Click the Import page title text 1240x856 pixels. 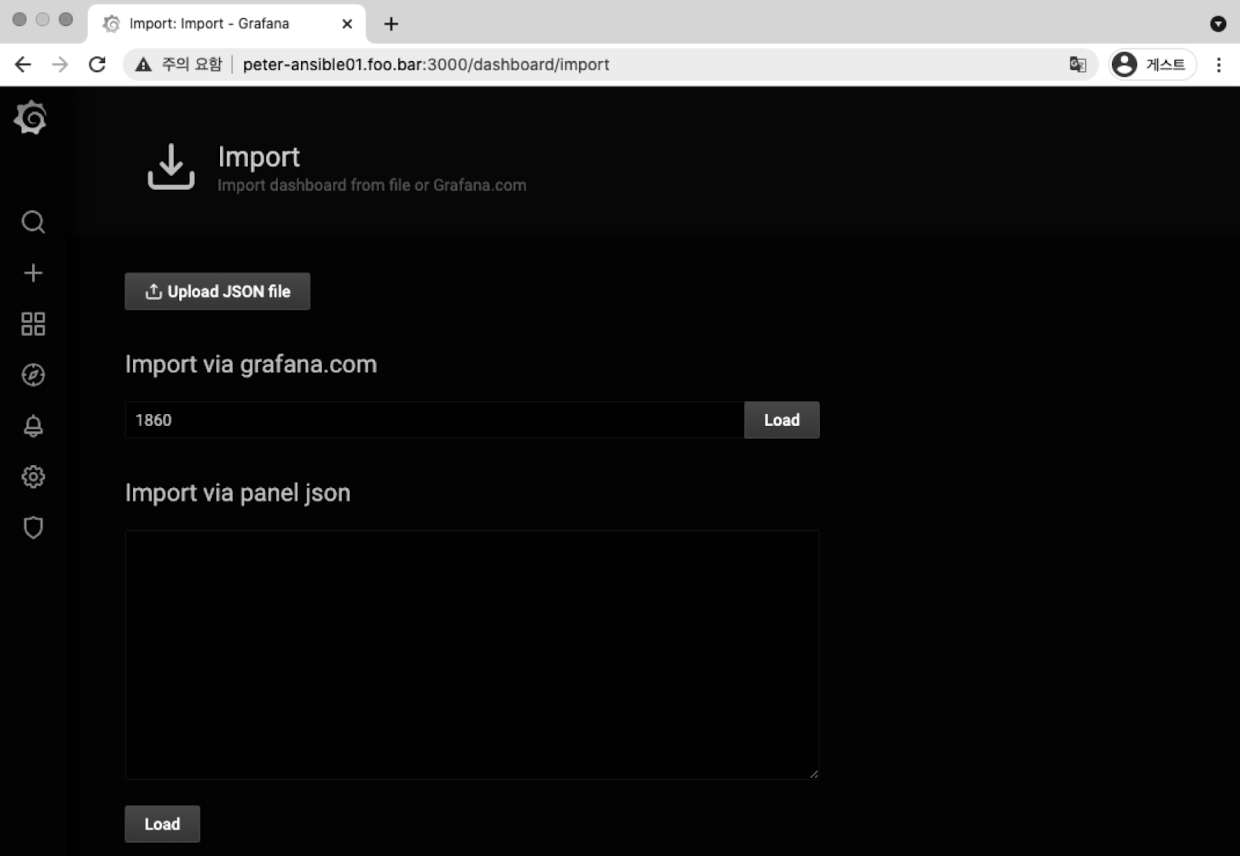coord(259,157)
